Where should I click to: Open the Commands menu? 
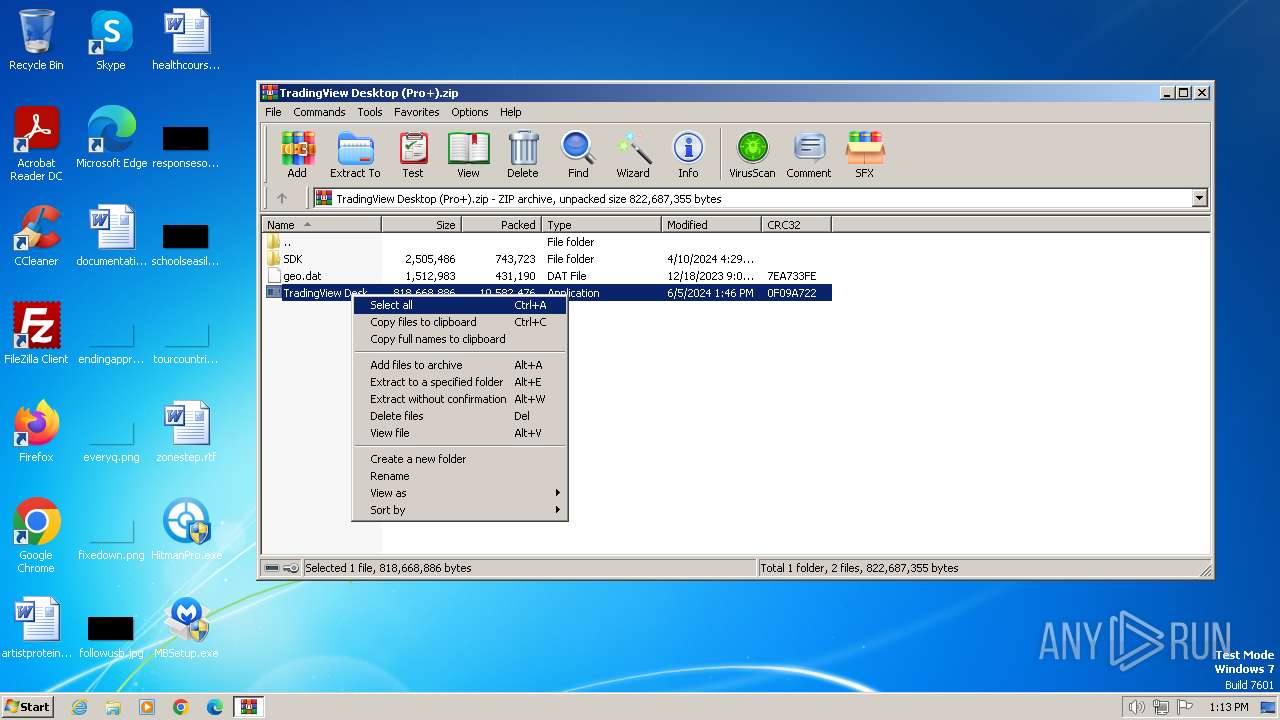pyautogui.click(x=319, y=112)
